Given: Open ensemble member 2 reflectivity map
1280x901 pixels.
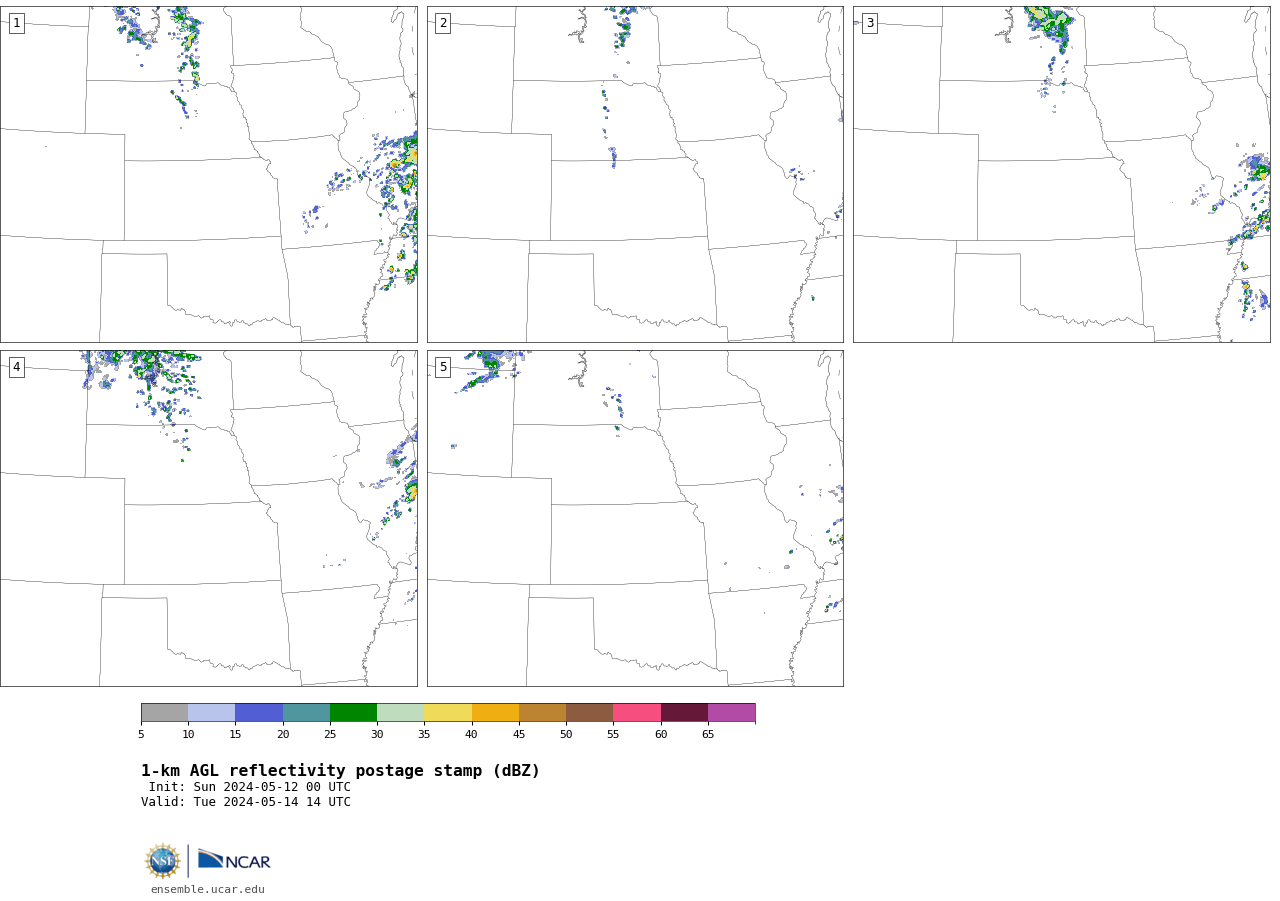Looking at the screenshot, I should click(635, 174).
